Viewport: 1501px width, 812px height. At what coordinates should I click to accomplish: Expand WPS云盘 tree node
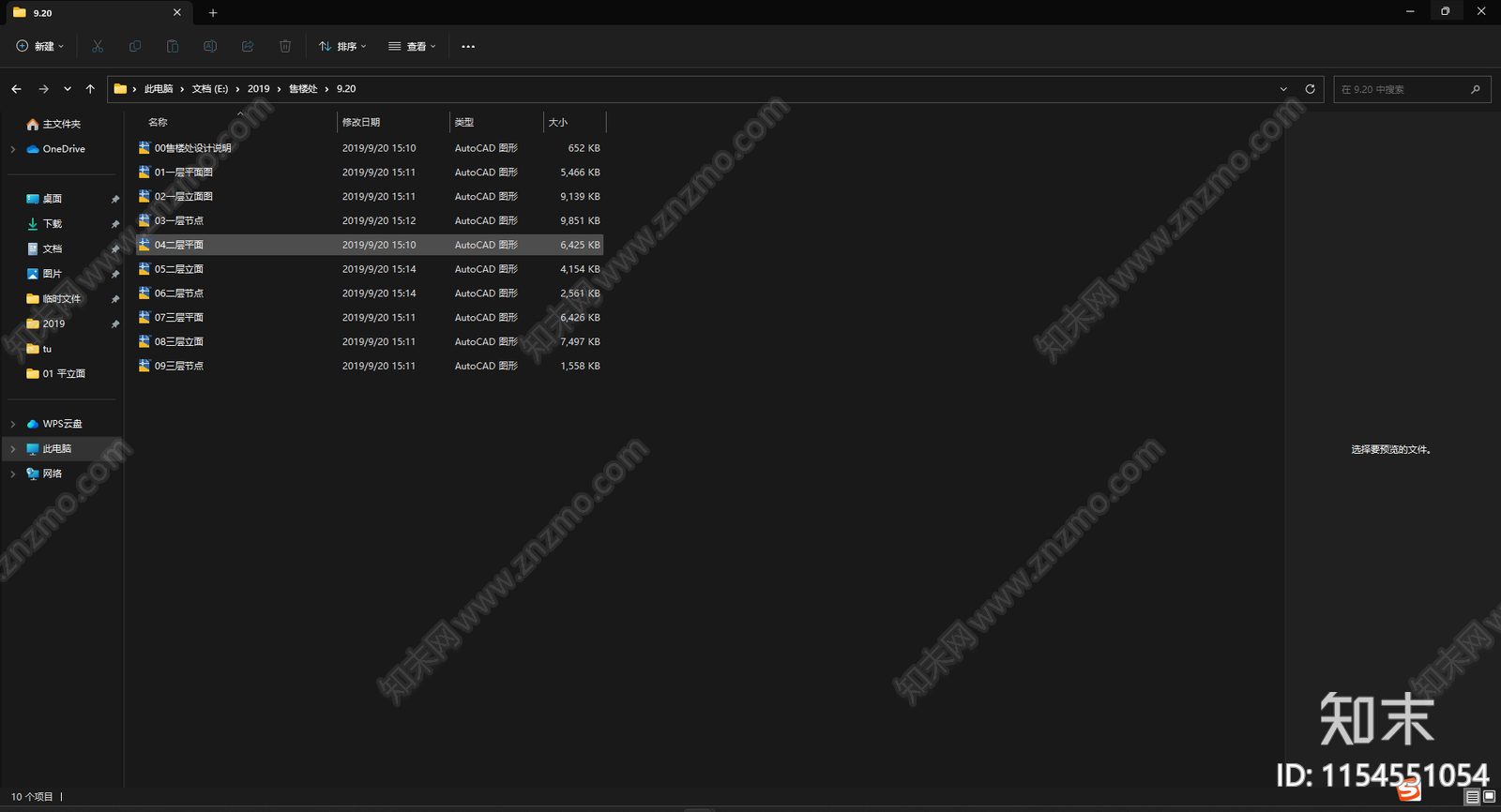coord(13,424)
